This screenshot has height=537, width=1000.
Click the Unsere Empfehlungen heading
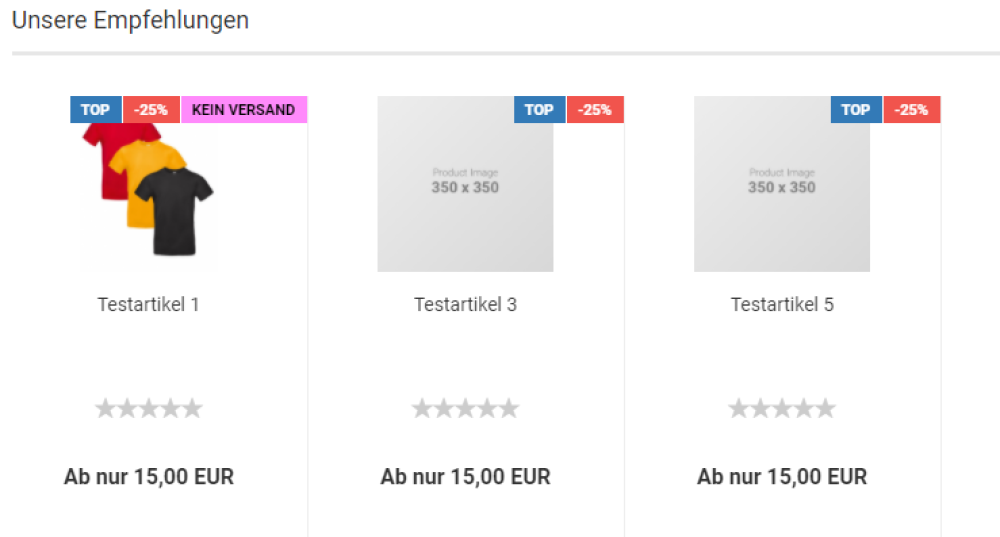[130, 20]
